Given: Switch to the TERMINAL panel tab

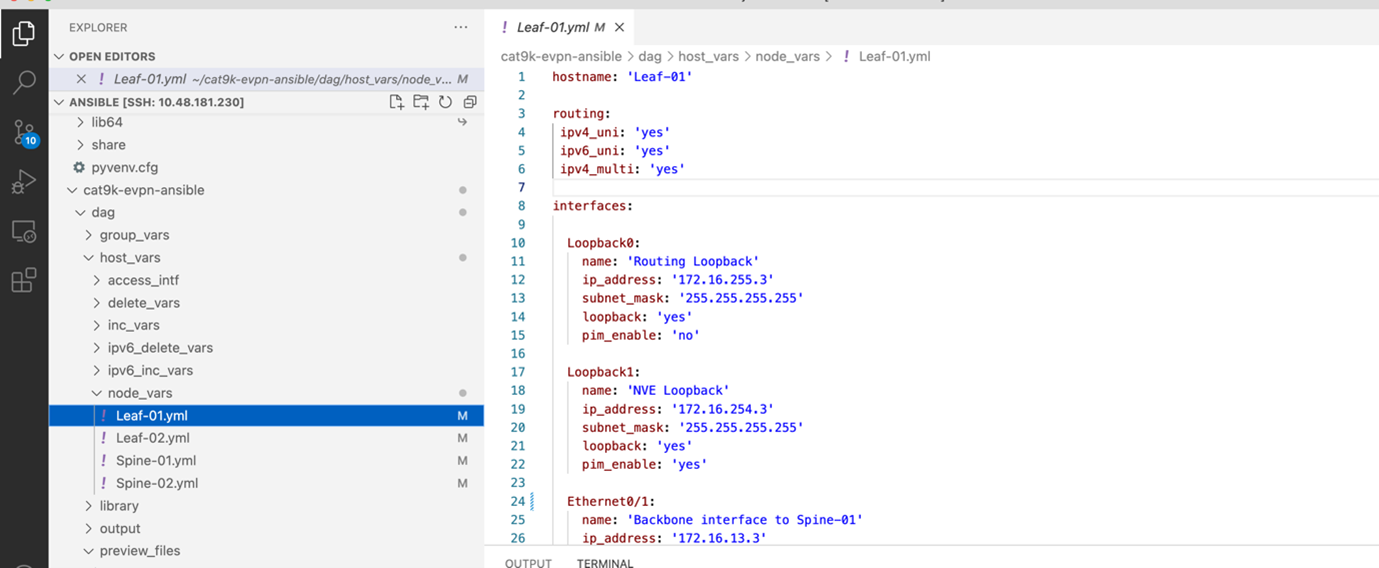Looking at the screenshot, I should coord(605,563).
